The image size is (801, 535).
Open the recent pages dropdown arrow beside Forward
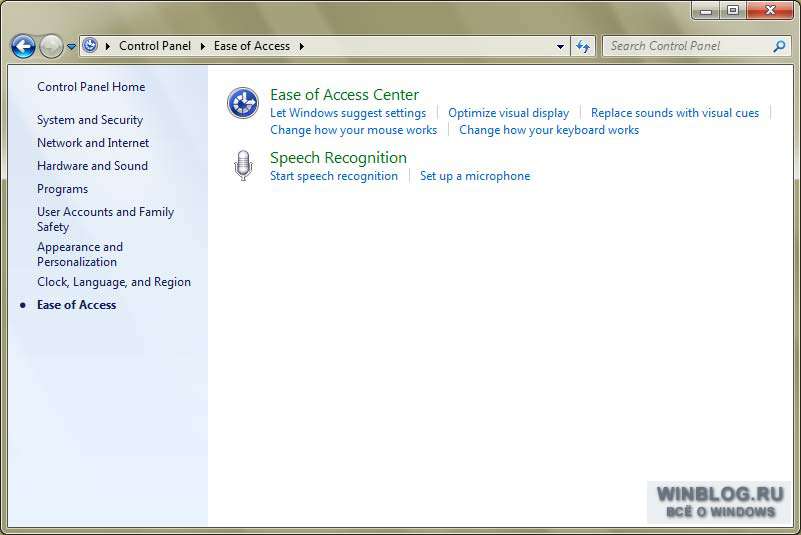72,46
